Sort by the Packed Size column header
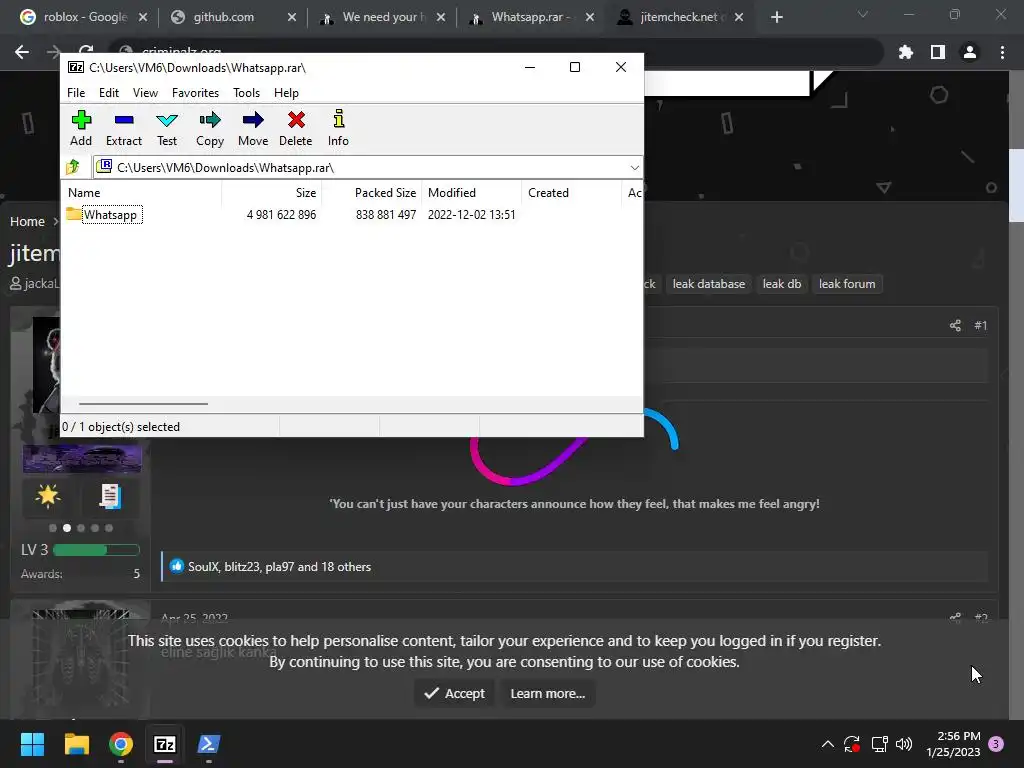 tap(372, 193)
